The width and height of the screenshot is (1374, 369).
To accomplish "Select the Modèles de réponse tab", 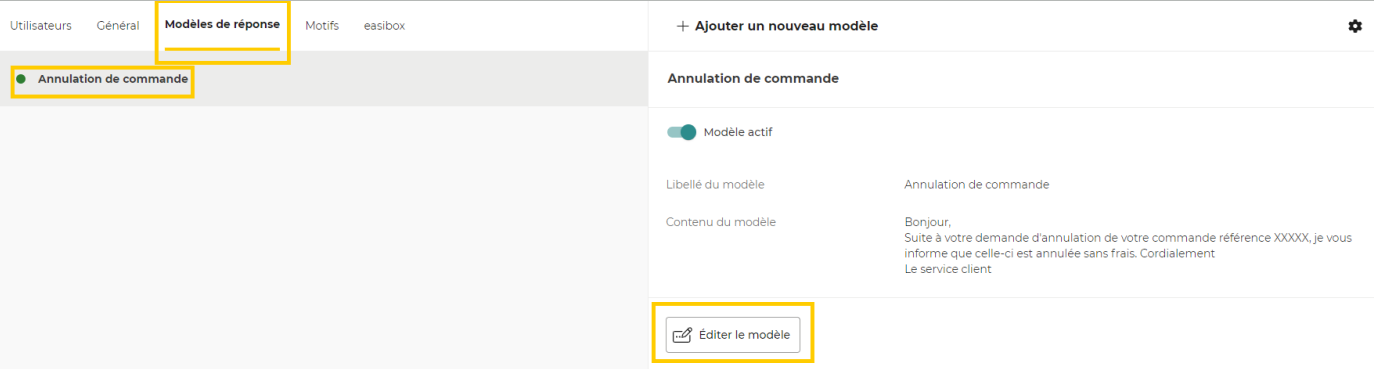I will 222,25.
